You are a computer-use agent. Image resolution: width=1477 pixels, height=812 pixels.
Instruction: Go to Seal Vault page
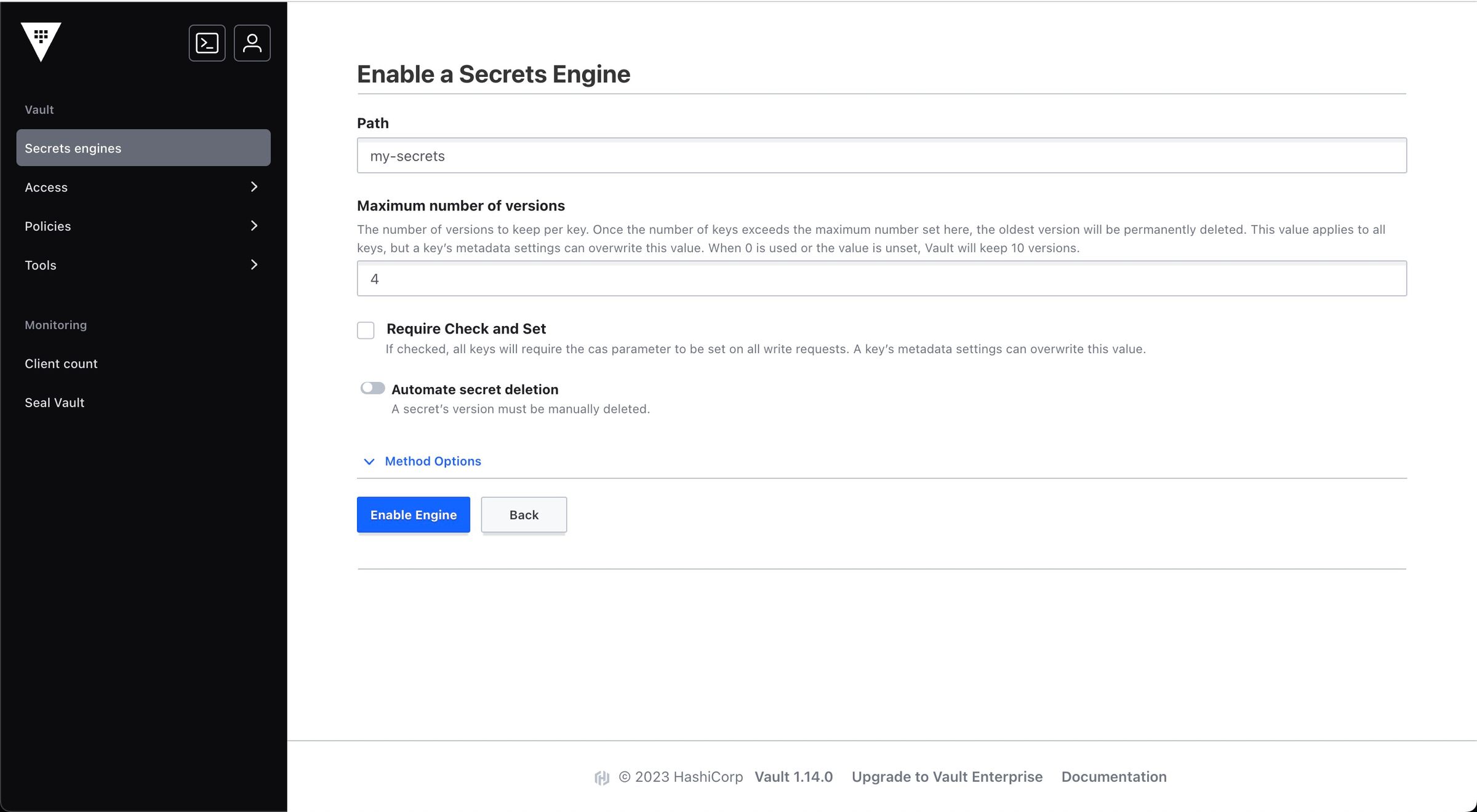coord(54,402)
